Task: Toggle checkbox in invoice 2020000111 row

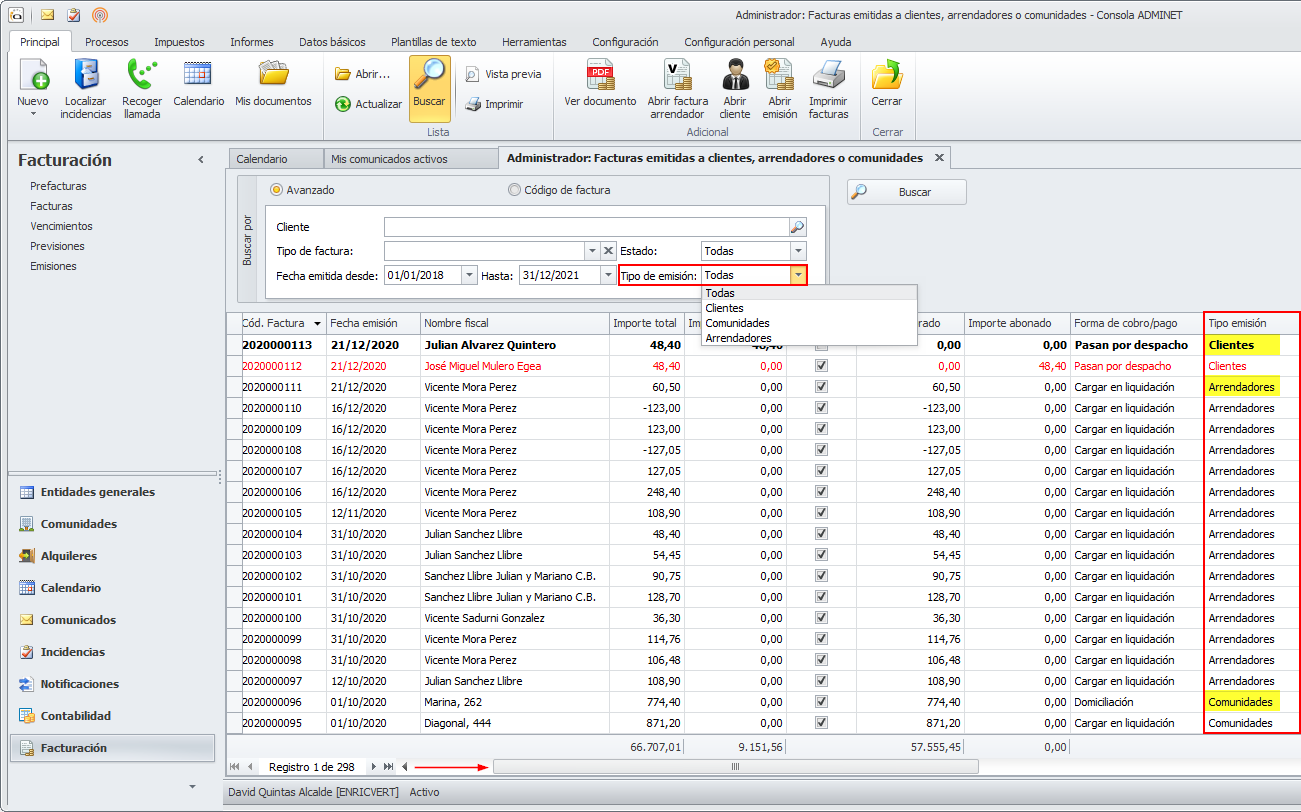Action: tap(821, 387)
